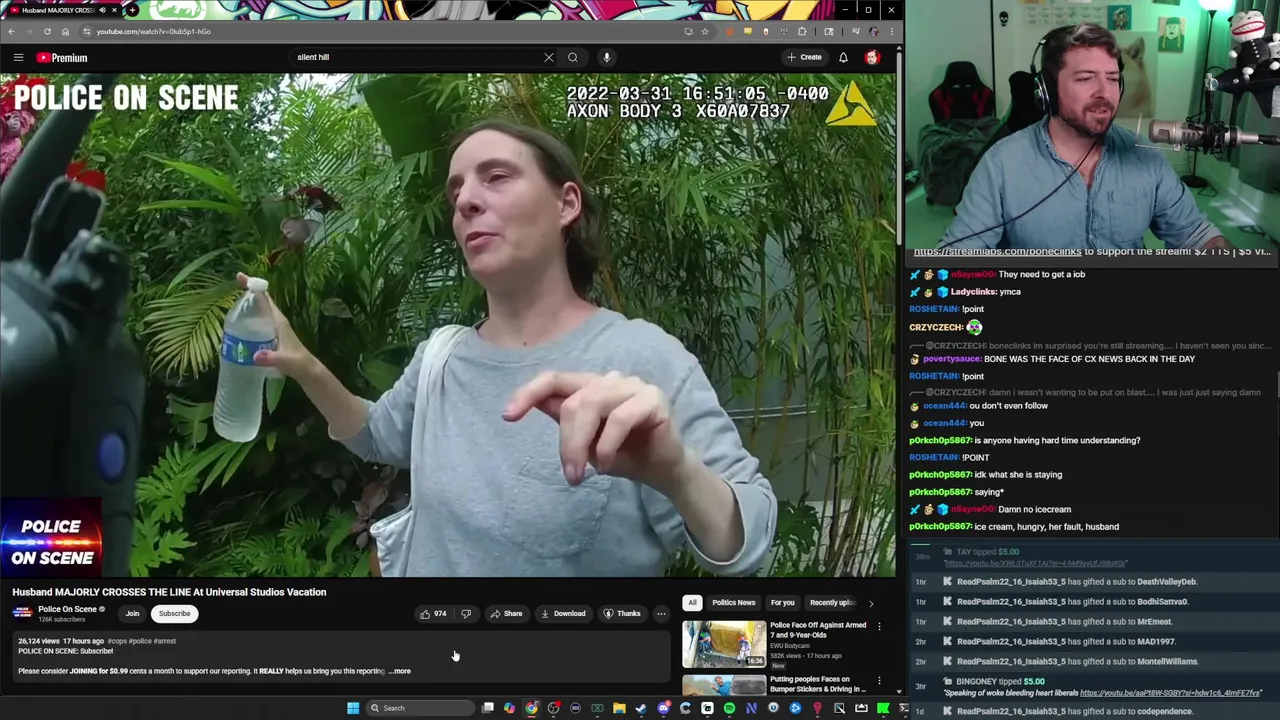Click the magnifier search button

click(573, 58)
